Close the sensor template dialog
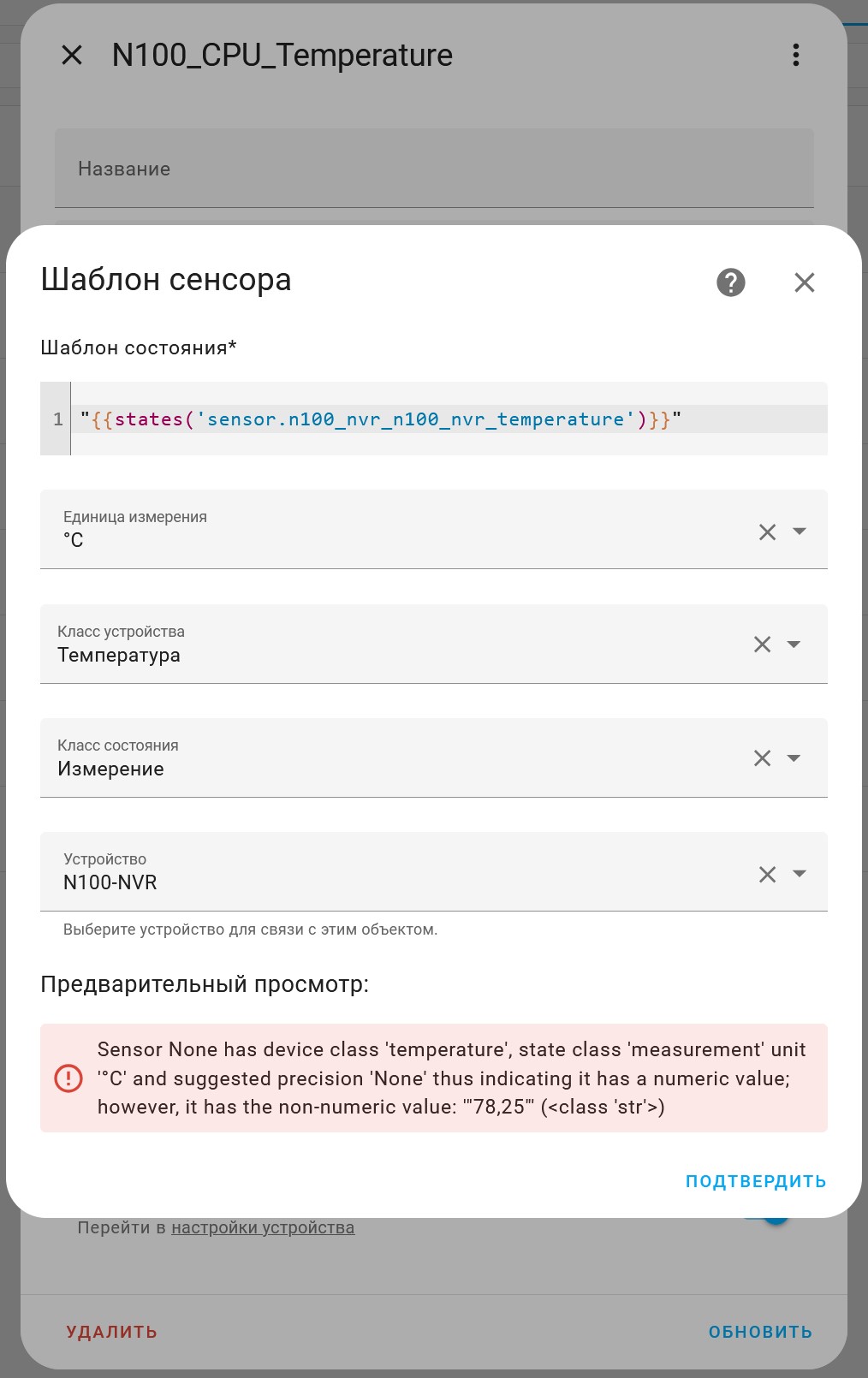 804,282
